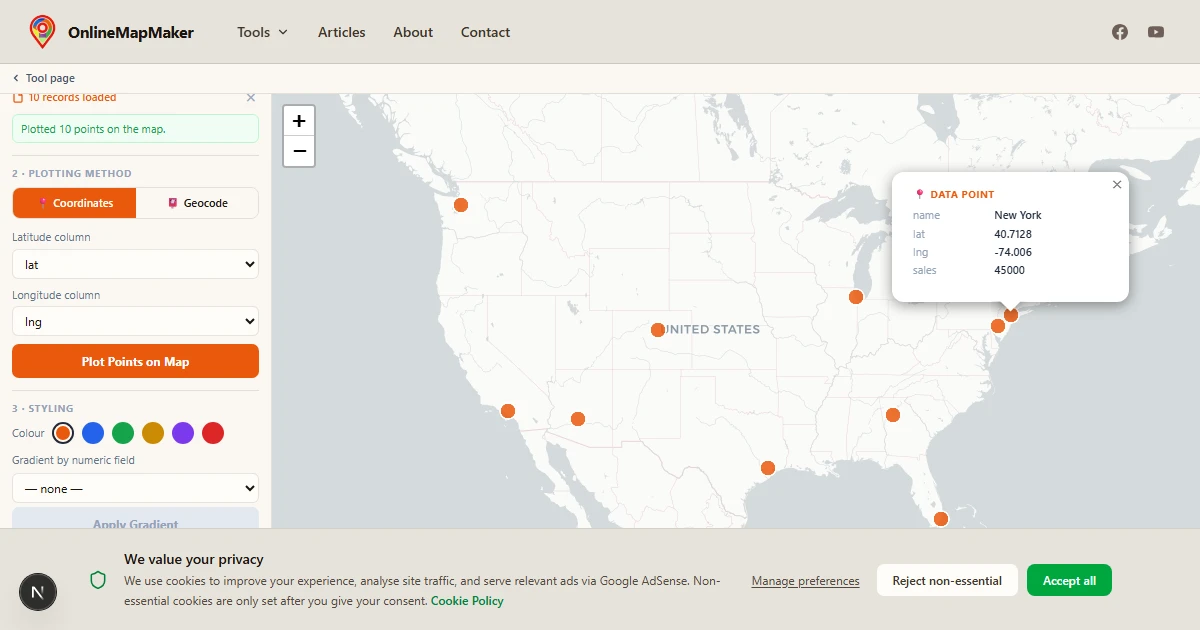Click the OnlineMapMaker brand name

(x=131, y=32)
